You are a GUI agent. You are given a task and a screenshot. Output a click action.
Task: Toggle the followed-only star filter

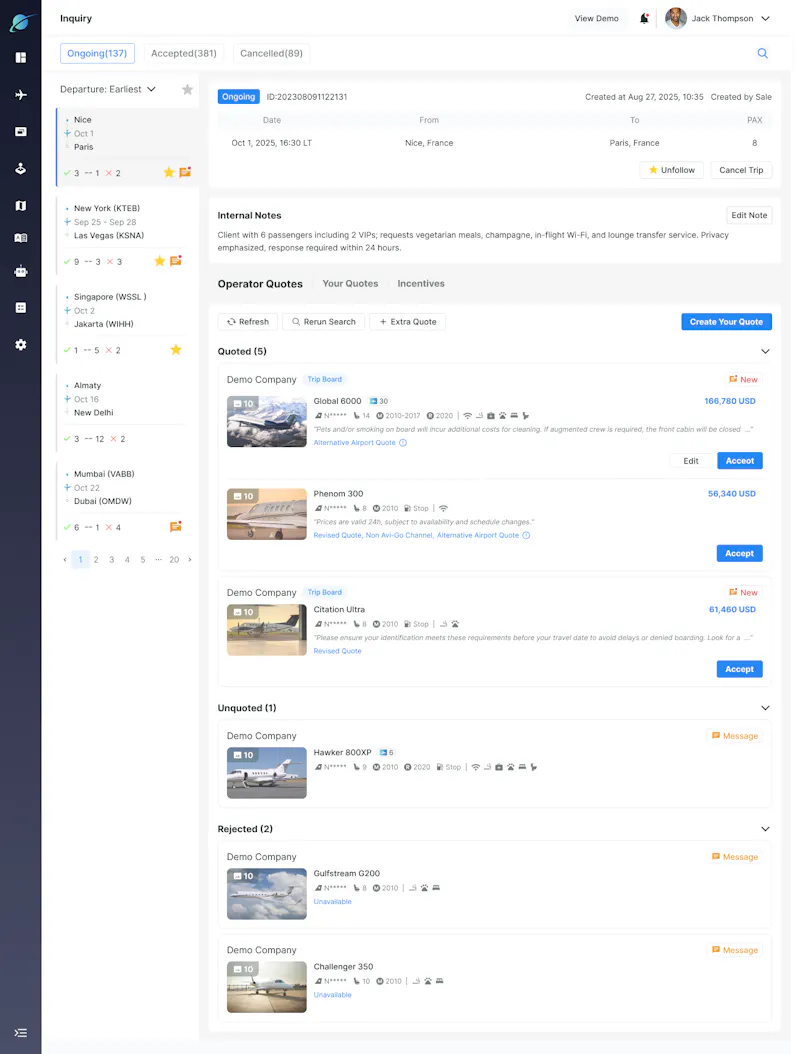coord(188,89)
